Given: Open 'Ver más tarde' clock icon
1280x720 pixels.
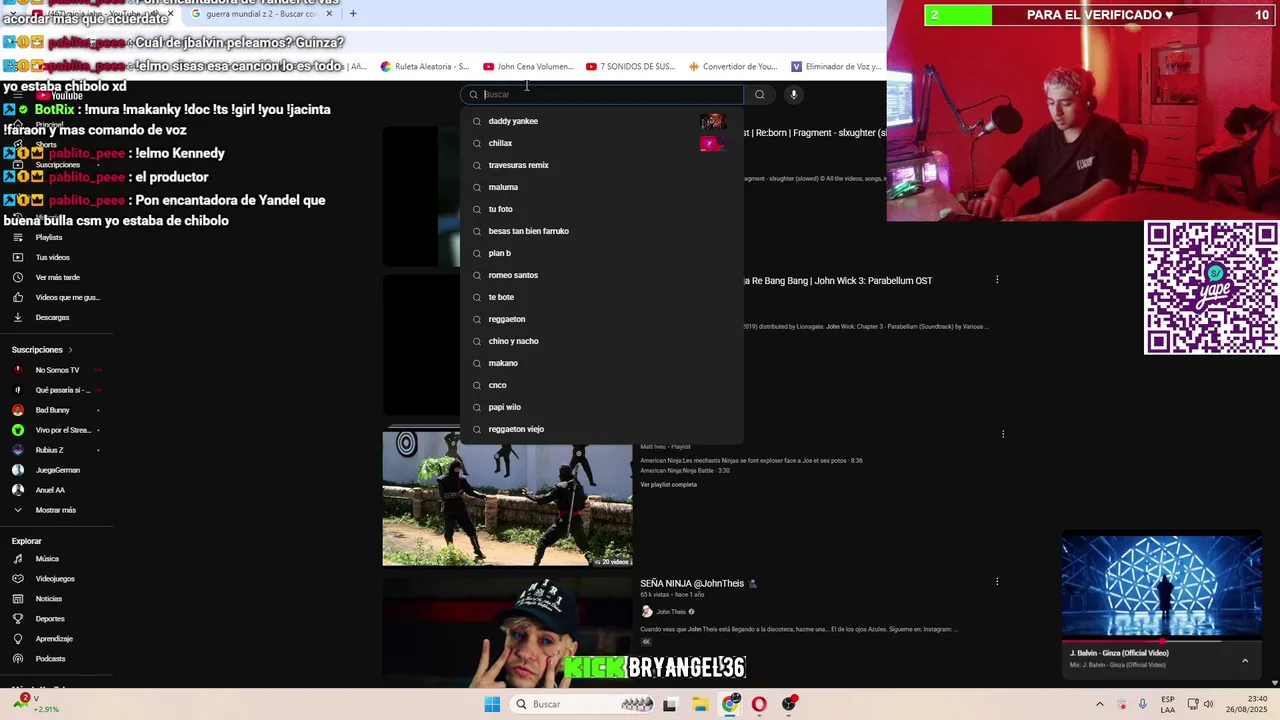Looking at the screenshot, I should (x=17, y=277).
